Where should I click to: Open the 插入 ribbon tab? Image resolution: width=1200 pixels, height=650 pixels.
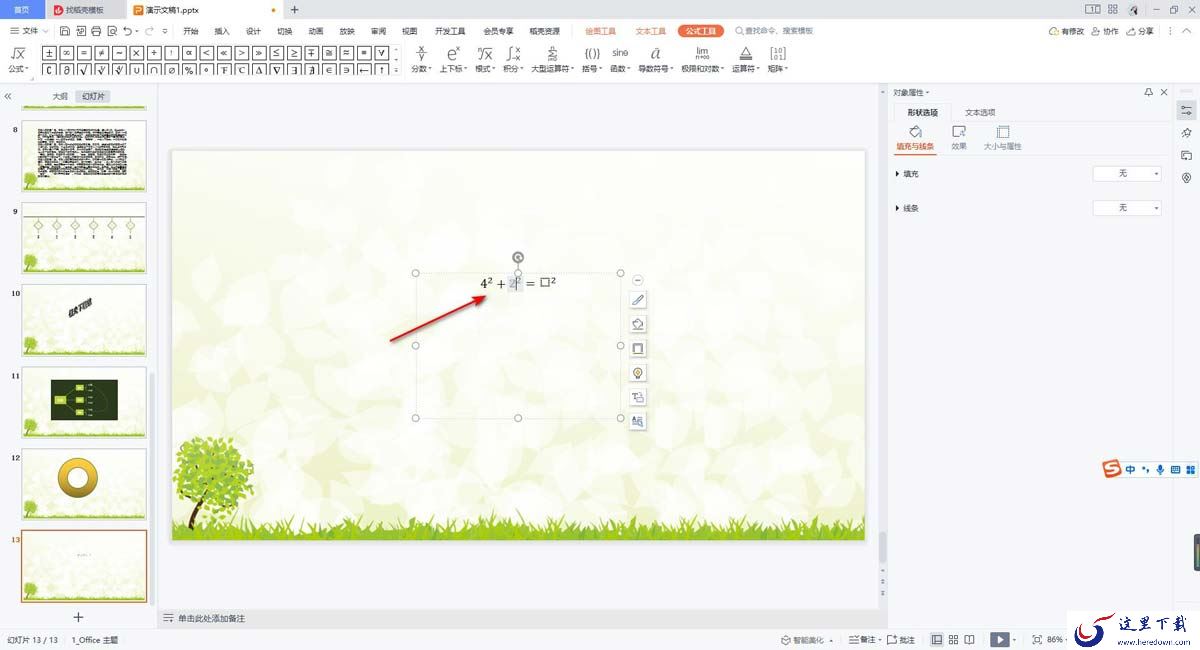click(x=222, y=31)
